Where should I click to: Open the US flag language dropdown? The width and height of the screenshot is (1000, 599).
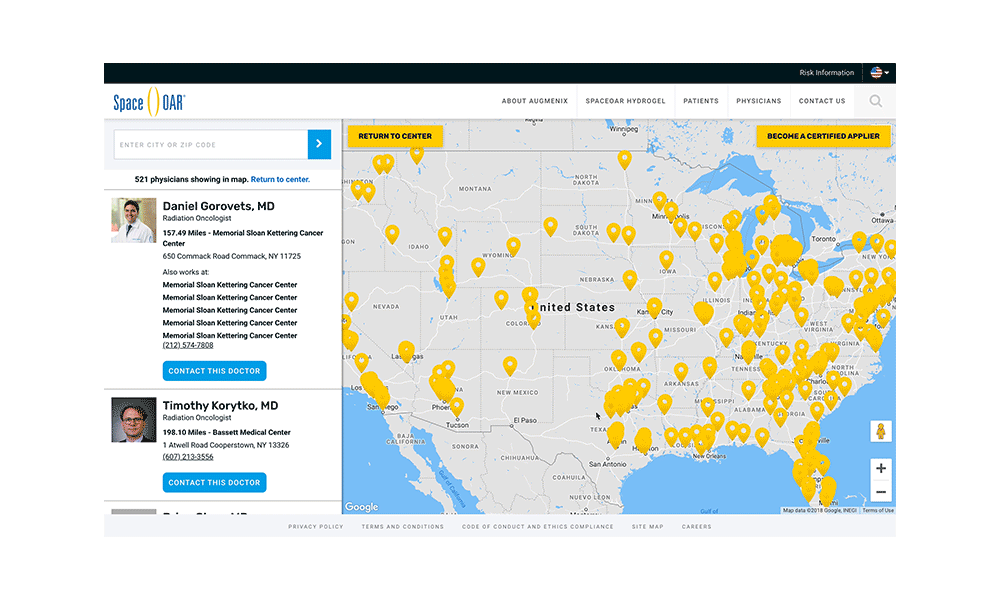879,73
